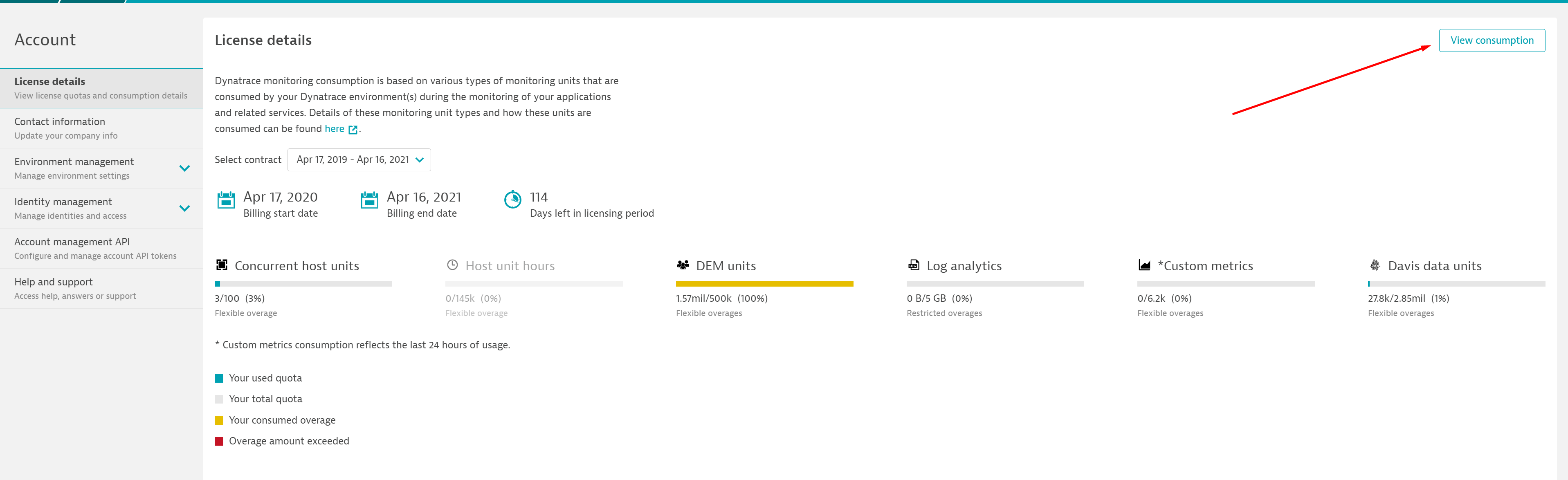Click the Billing end date calendar icon
The width and height of the screenshot is (1568, 480).
[369, 200]
